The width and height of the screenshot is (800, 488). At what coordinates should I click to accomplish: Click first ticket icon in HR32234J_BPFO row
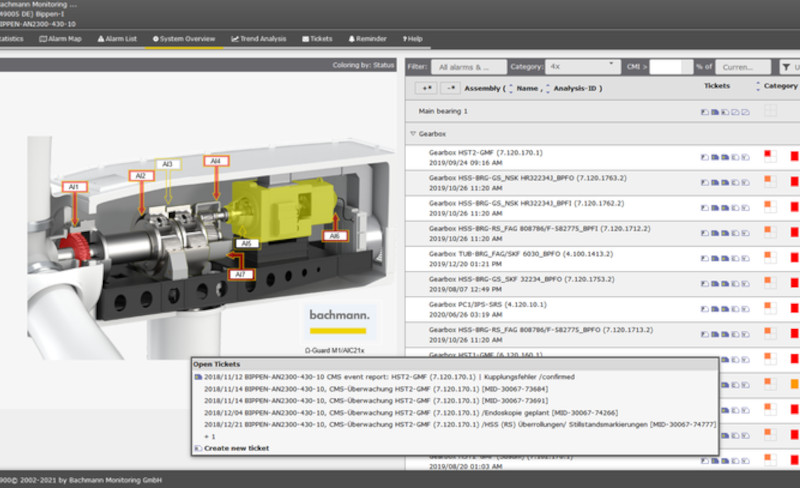point(705,182)
